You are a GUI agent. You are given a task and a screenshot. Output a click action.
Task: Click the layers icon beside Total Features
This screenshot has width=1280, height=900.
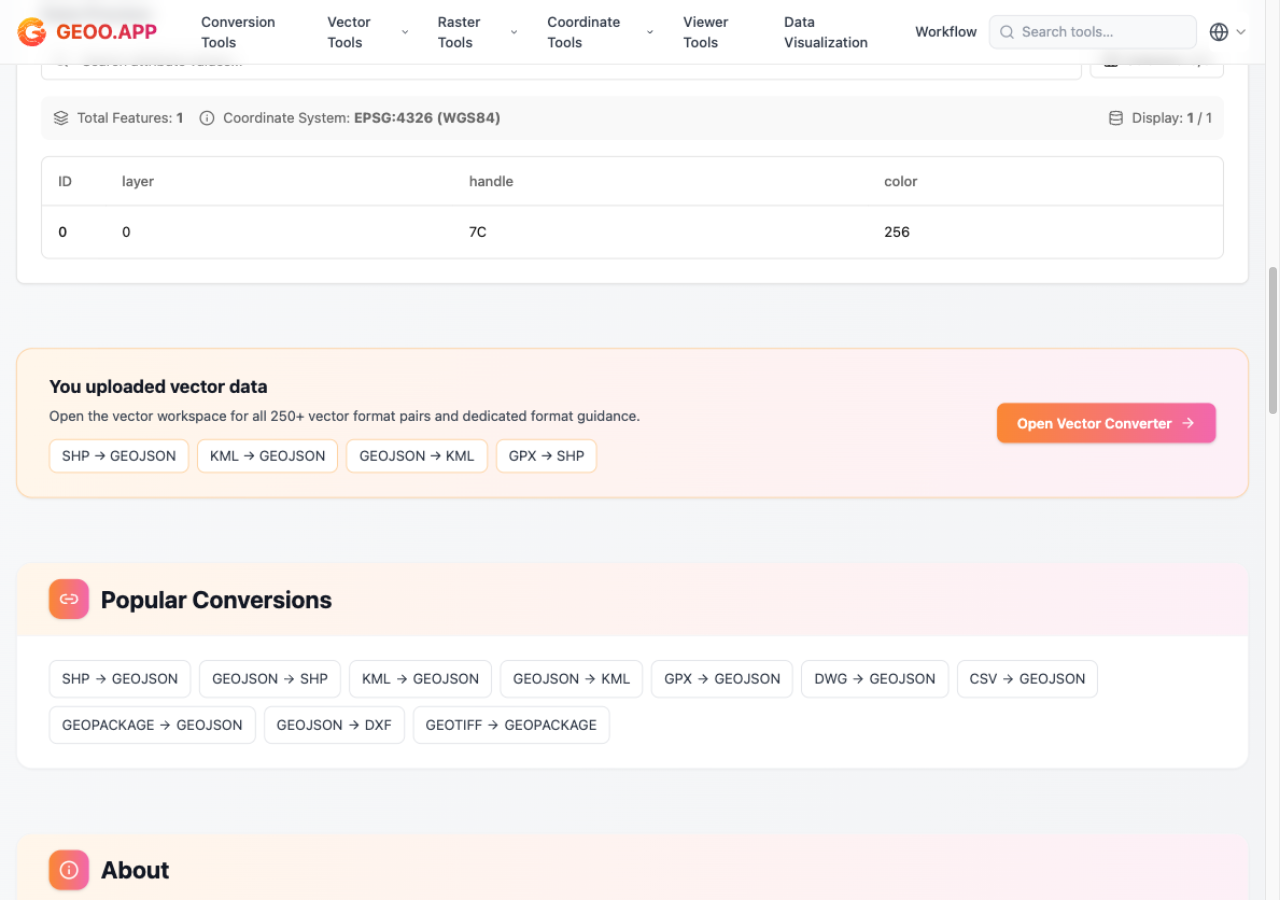[61, 118]
